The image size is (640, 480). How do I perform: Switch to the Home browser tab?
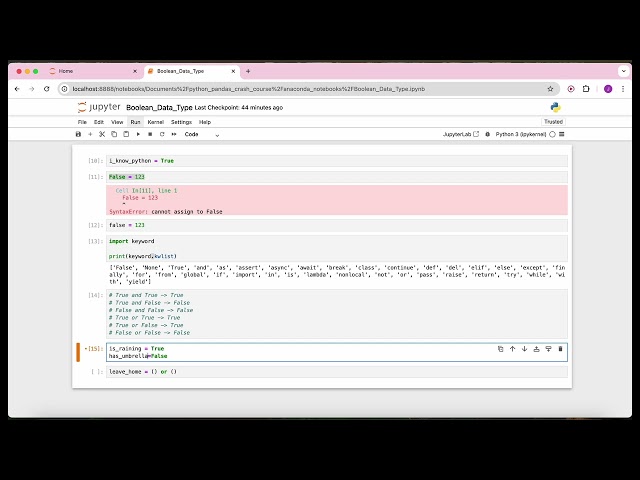[93, 71]
